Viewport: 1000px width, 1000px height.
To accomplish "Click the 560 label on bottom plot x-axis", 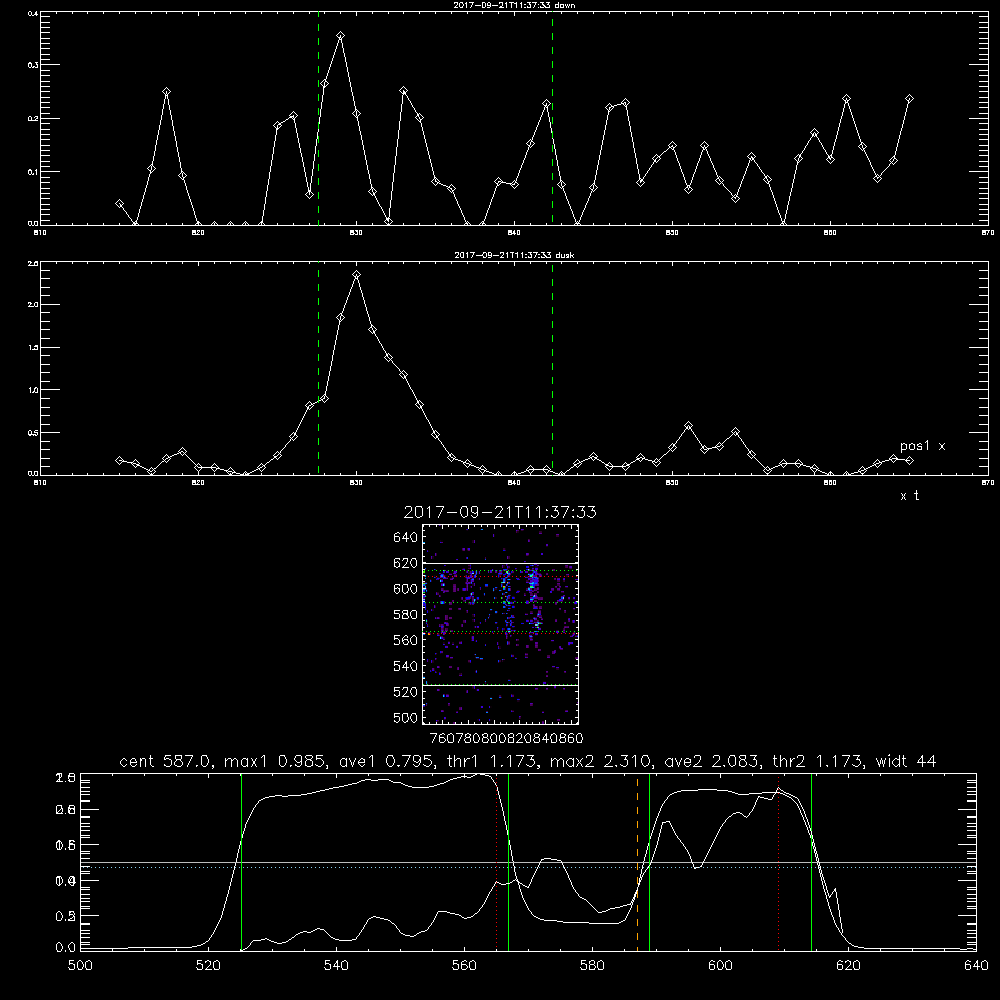I will pyautogui.click(x=464, y=966).
